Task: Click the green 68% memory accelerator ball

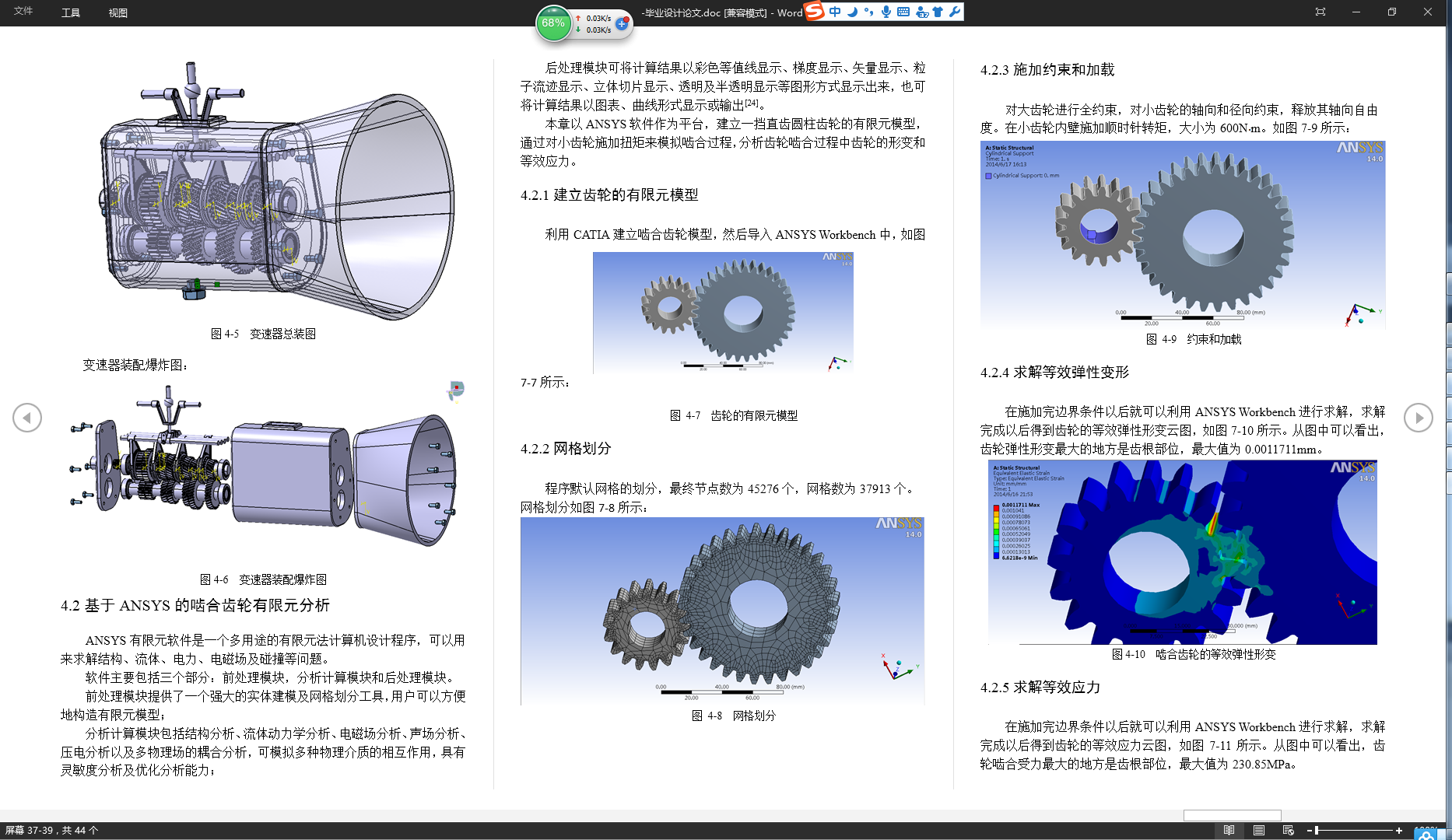Action: click(553, 23)
